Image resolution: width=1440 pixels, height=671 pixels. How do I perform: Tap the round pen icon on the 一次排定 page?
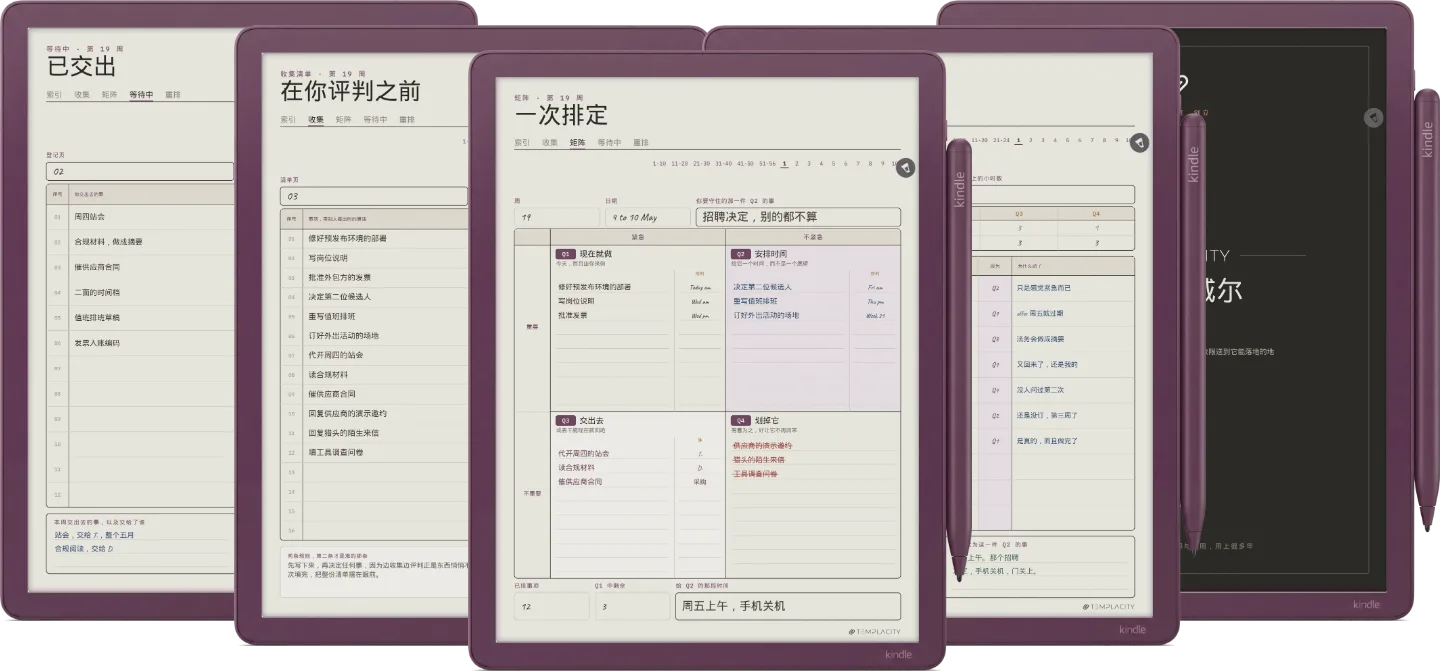tap(905, 168)
